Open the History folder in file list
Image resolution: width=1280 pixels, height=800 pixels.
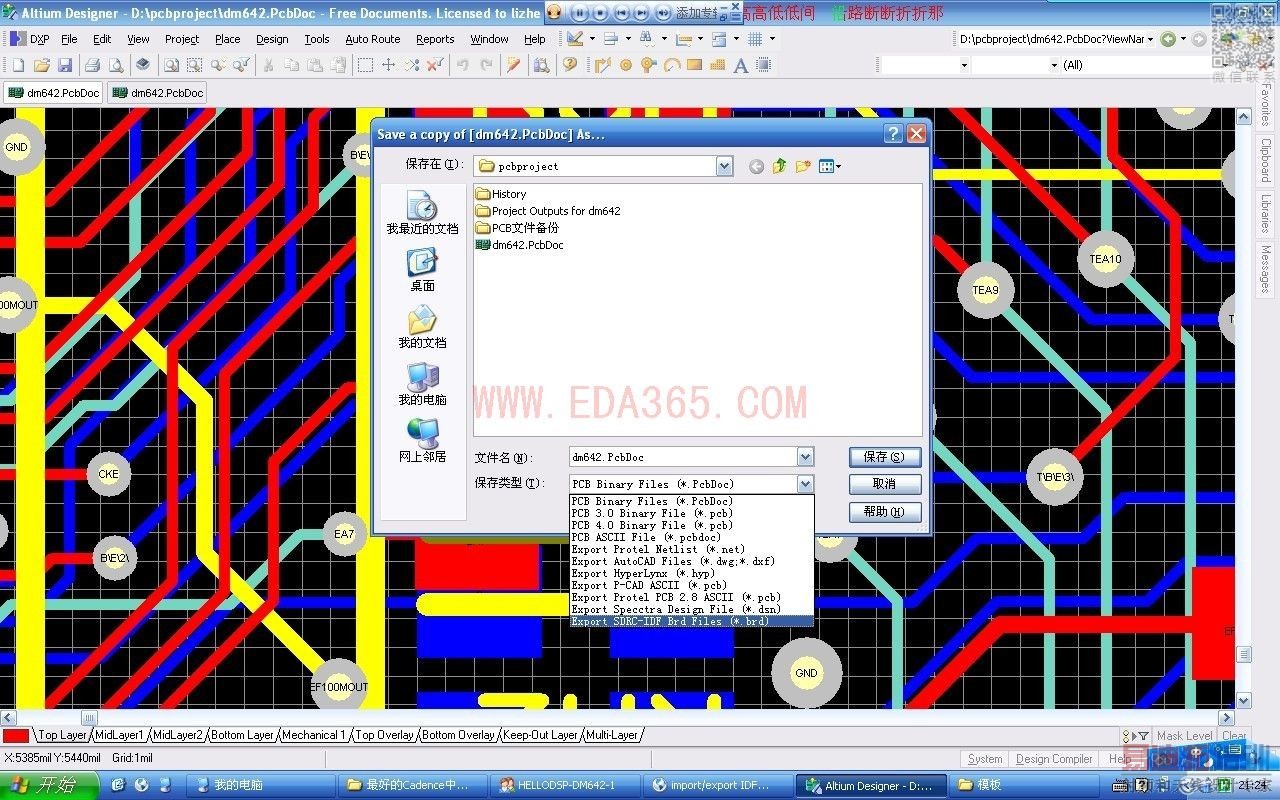[x=501, y=194]
